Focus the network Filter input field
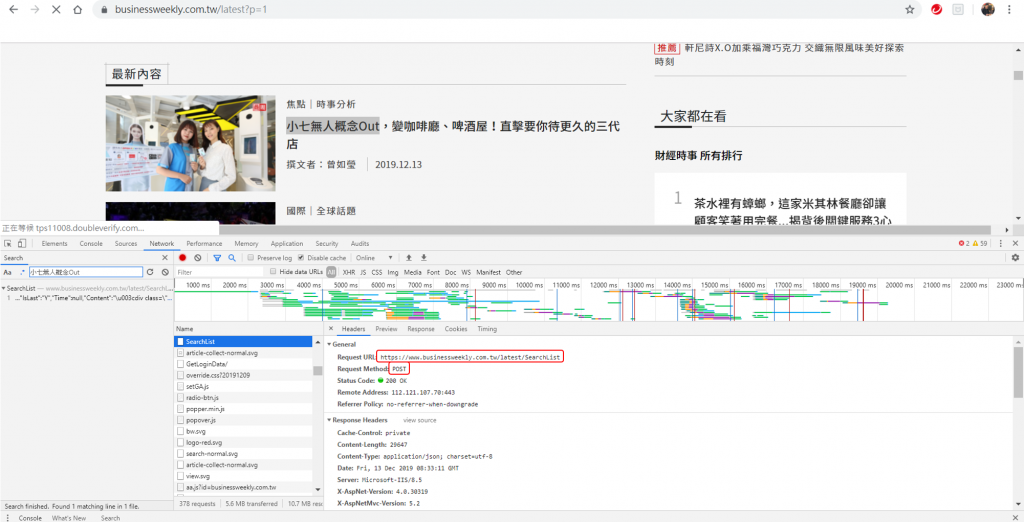 (220, 272)
